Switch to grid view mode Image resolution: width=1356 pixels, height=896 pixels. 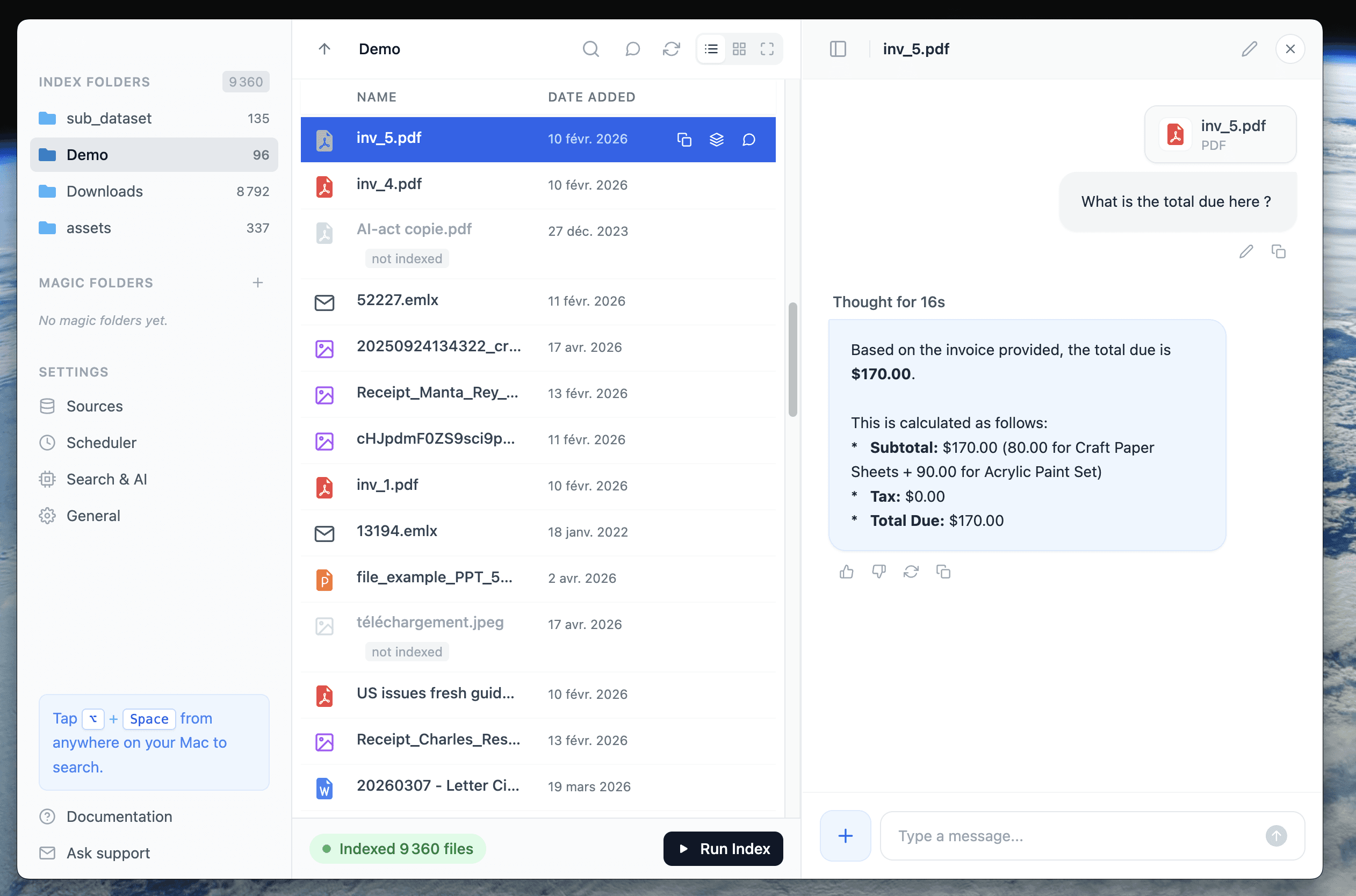(739, 49)
